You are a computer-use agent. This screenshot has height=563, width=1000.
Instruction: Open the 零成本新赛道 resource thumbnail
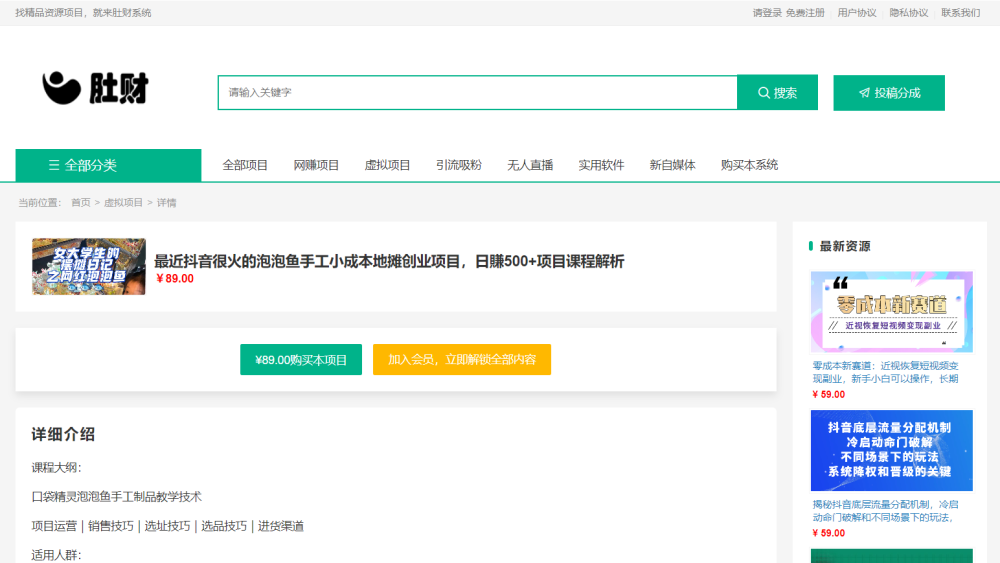point(891,311)
